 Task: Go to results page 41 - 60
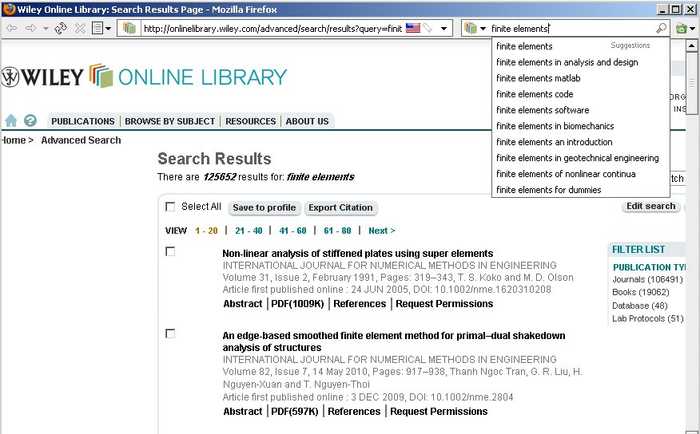click(293, 231)
